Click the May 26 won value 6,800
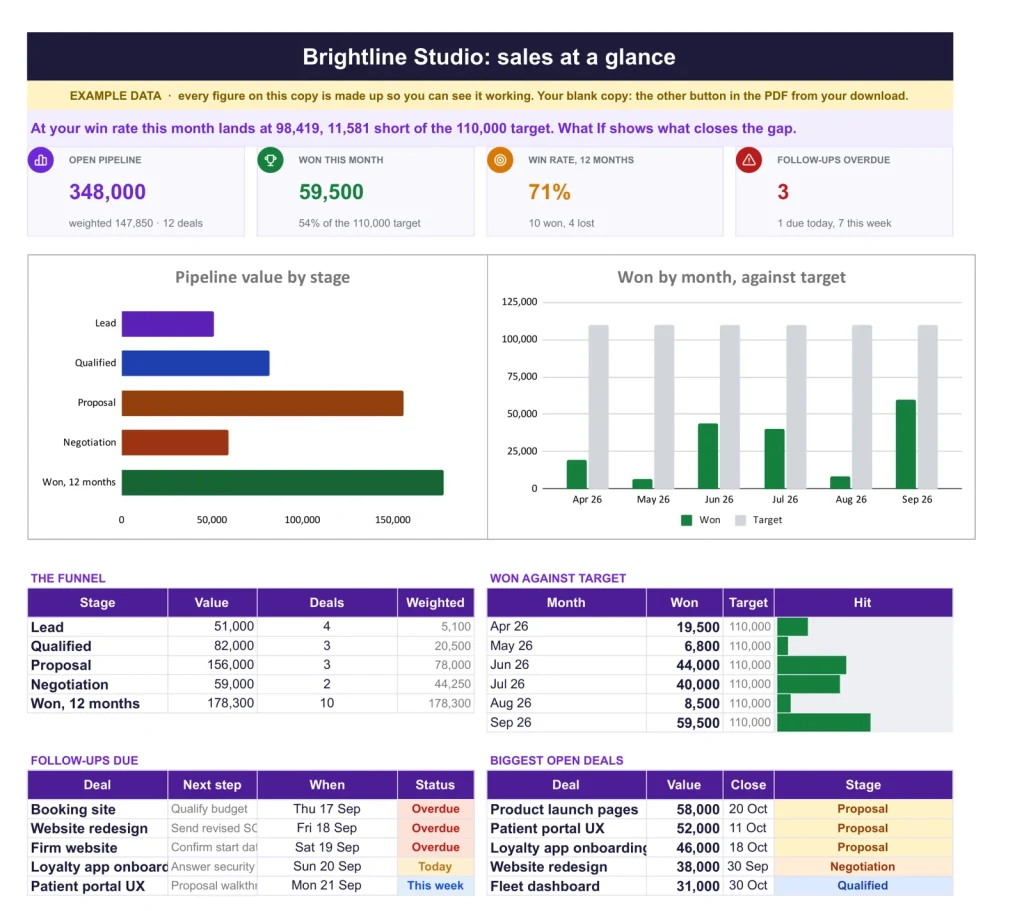 coord(701,646)
